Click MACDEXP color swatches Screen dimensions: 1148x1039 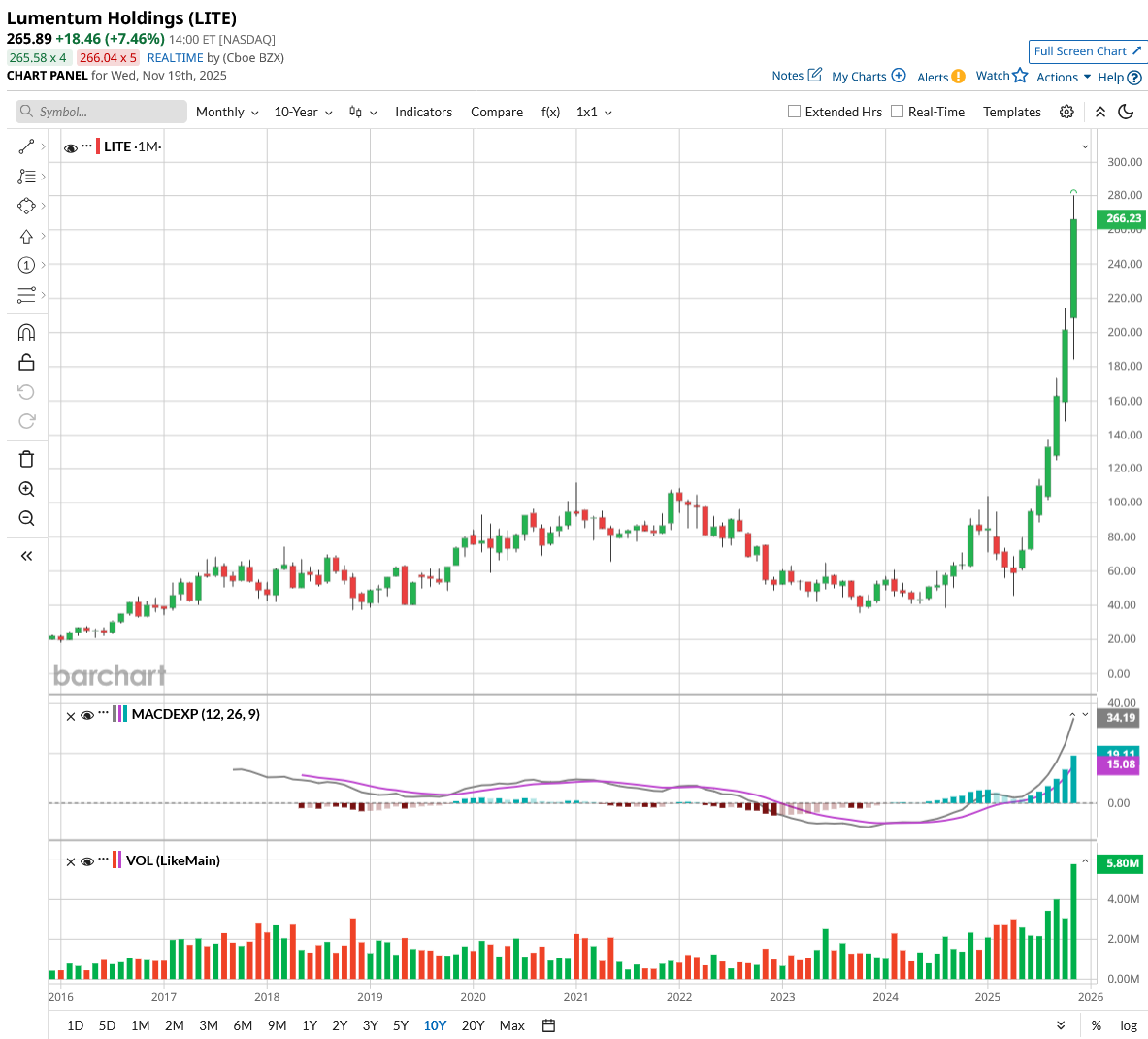pyautogui.click(x=119, y=713)
